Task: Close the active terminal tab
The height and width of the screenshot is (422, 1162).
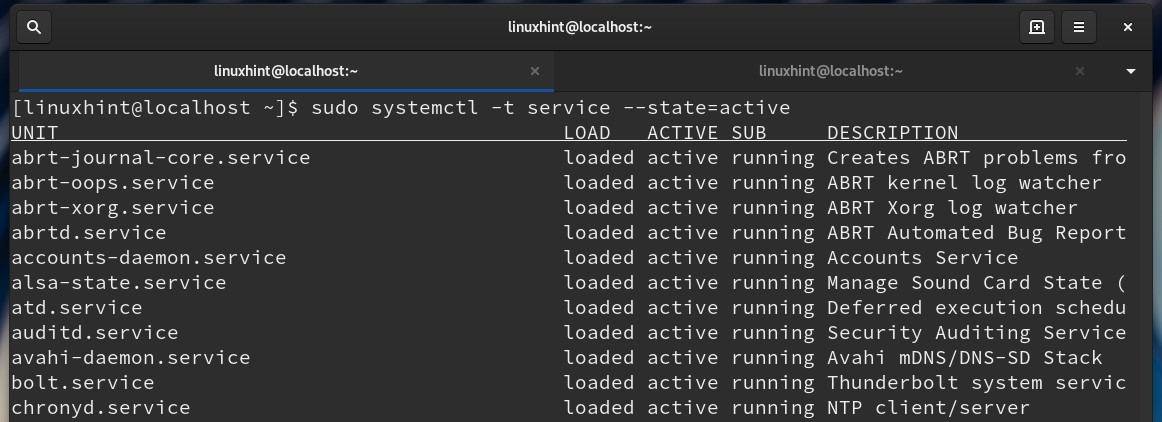Action: pos(535,71)
